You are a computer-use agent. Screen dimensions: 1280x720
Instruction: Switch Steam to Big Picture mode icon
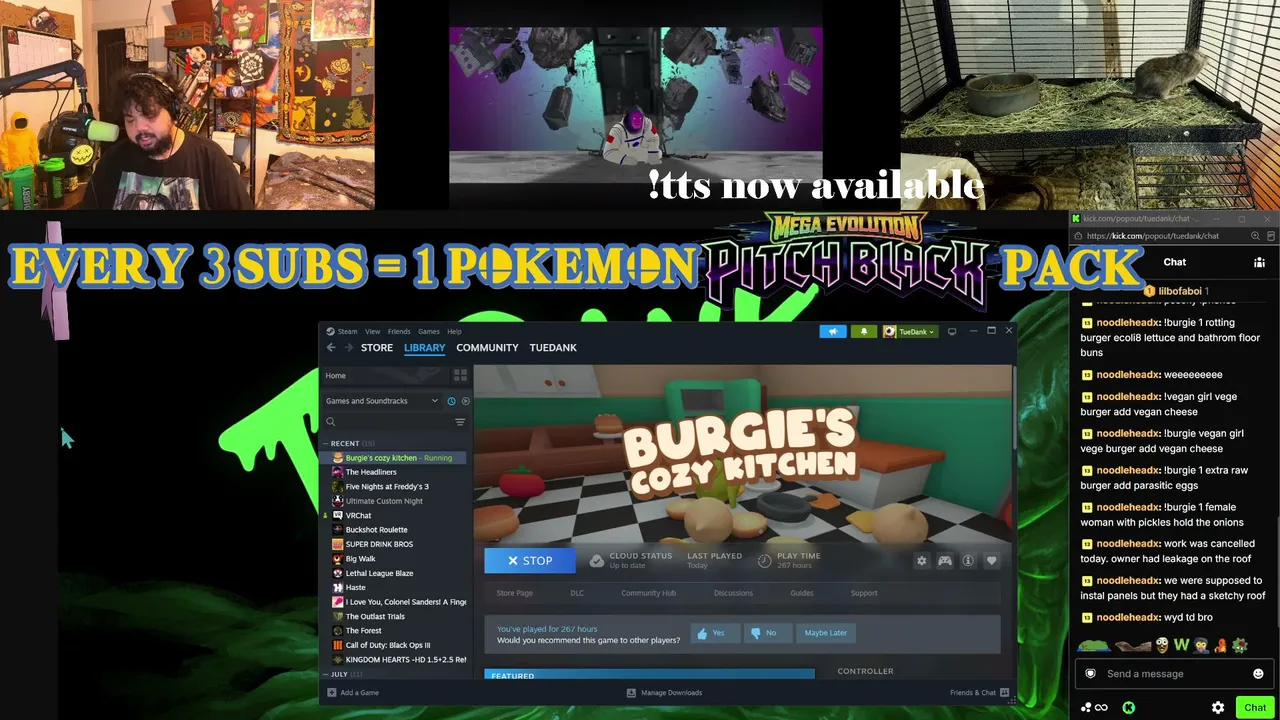952,331
